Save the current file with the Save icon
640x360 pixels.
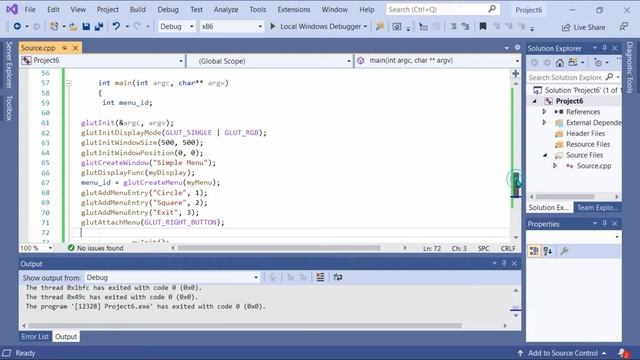tap(86, 27)
